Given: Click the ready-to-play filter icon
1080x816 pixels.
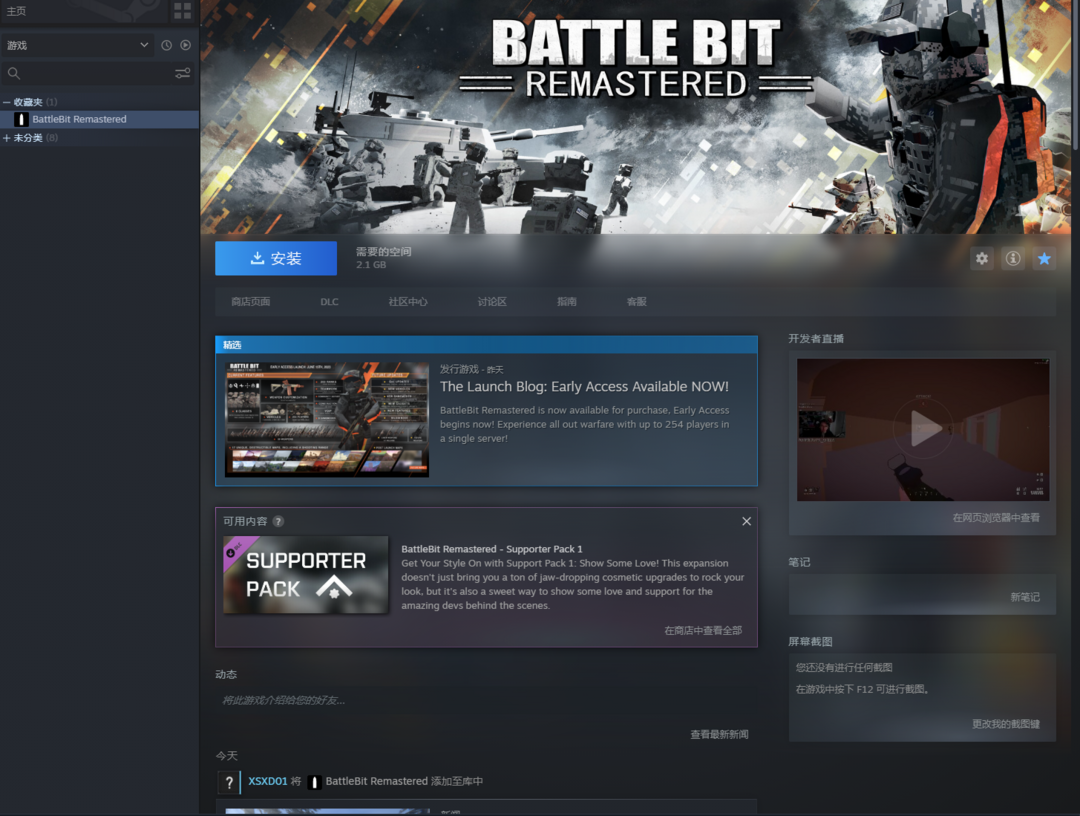Looking at the screenshot, I should tap(185, 45).
